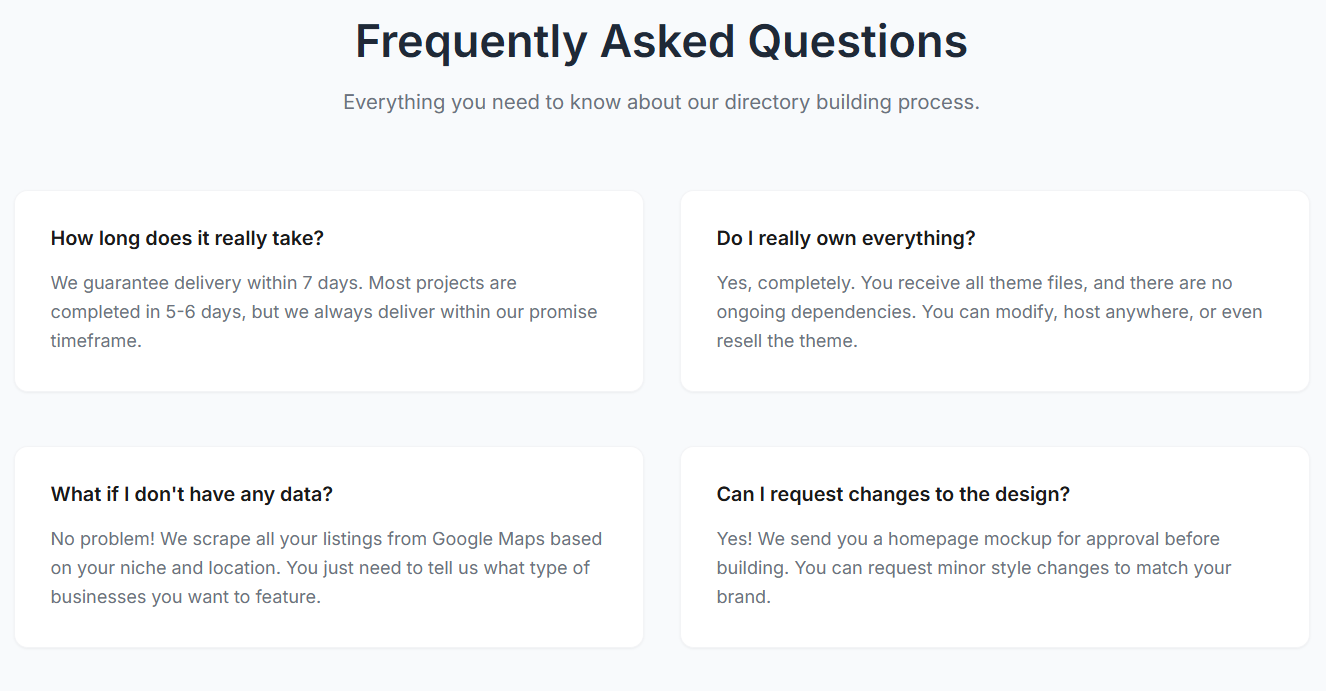Image resolution: width=1326 pixels, height=691 pixels.
Task: Click the word "brand." ending the design answer
Action: [x=743, y=597]
